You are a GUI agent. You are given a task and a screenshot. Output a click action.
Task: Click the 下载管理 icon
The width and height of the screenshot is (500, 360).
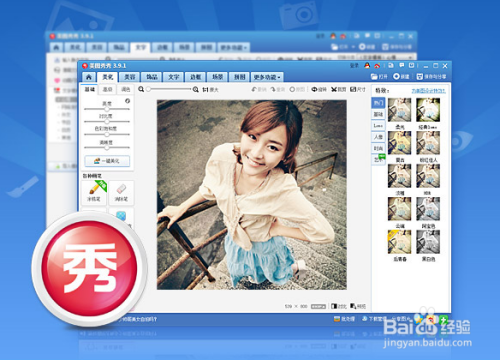pyautogui.click(x=365, y=319)
